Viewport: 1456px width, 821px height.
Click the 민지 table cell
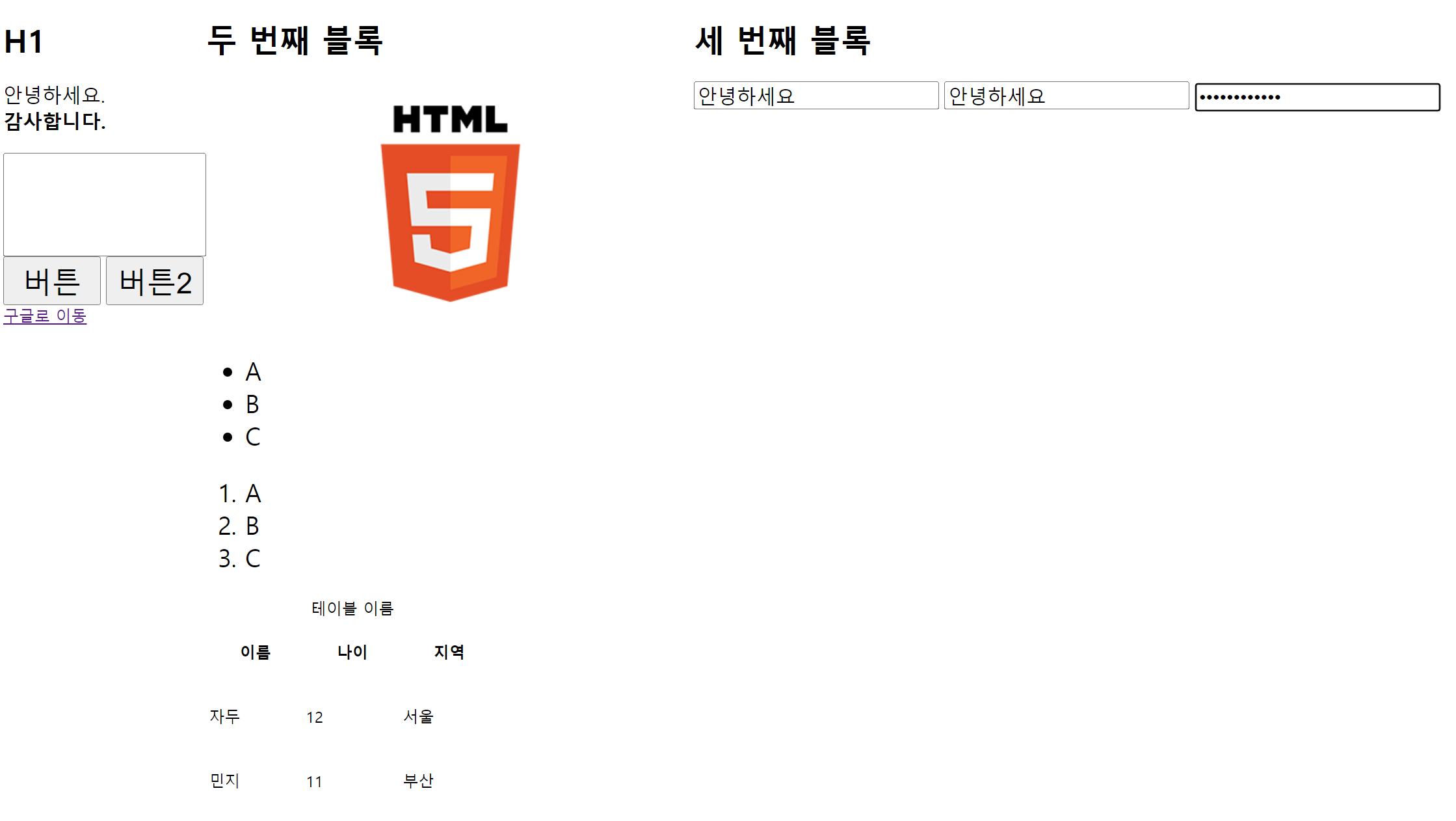[225, 781]
